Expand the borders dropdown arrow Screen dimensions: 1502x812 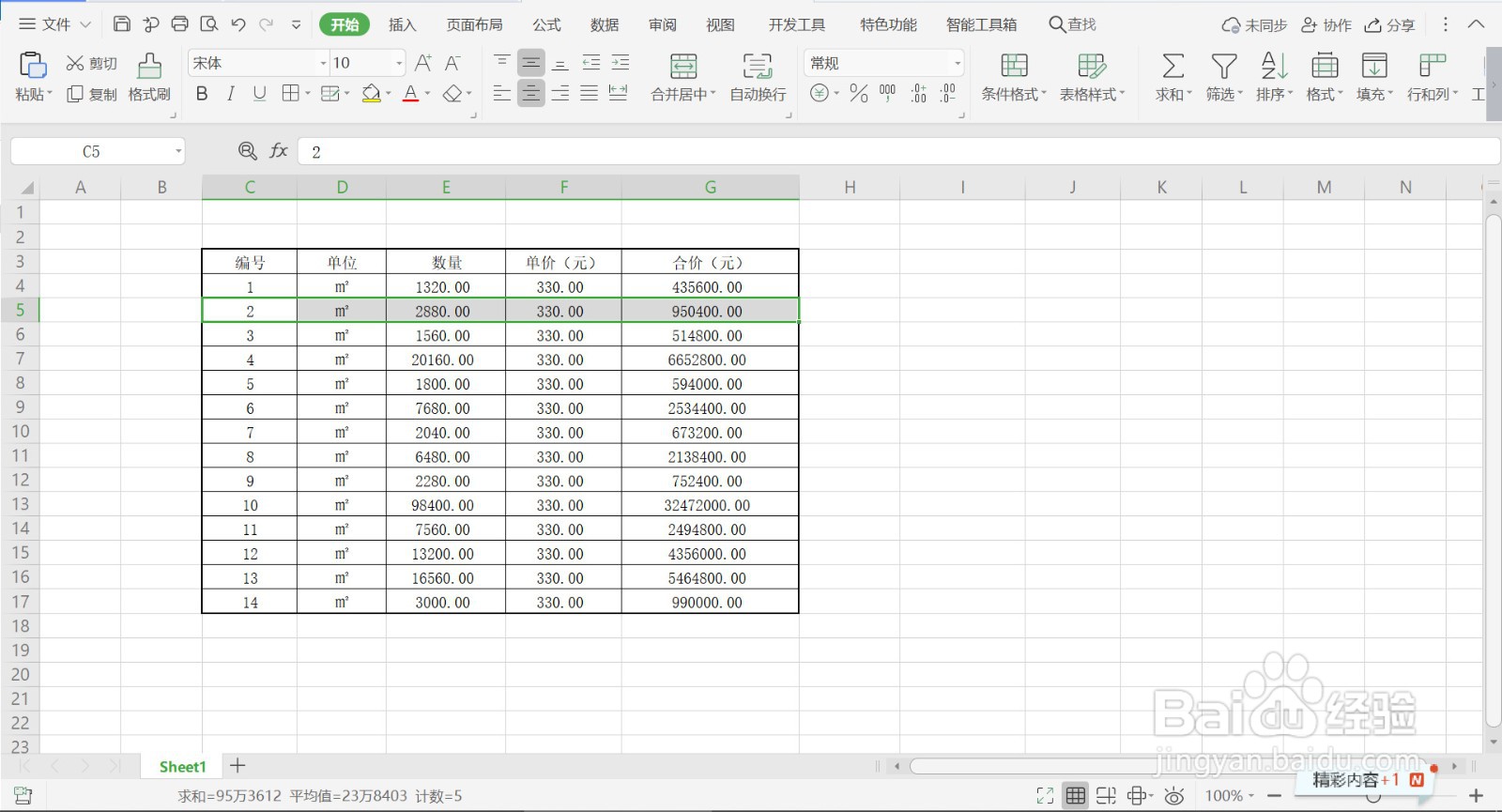307,93
